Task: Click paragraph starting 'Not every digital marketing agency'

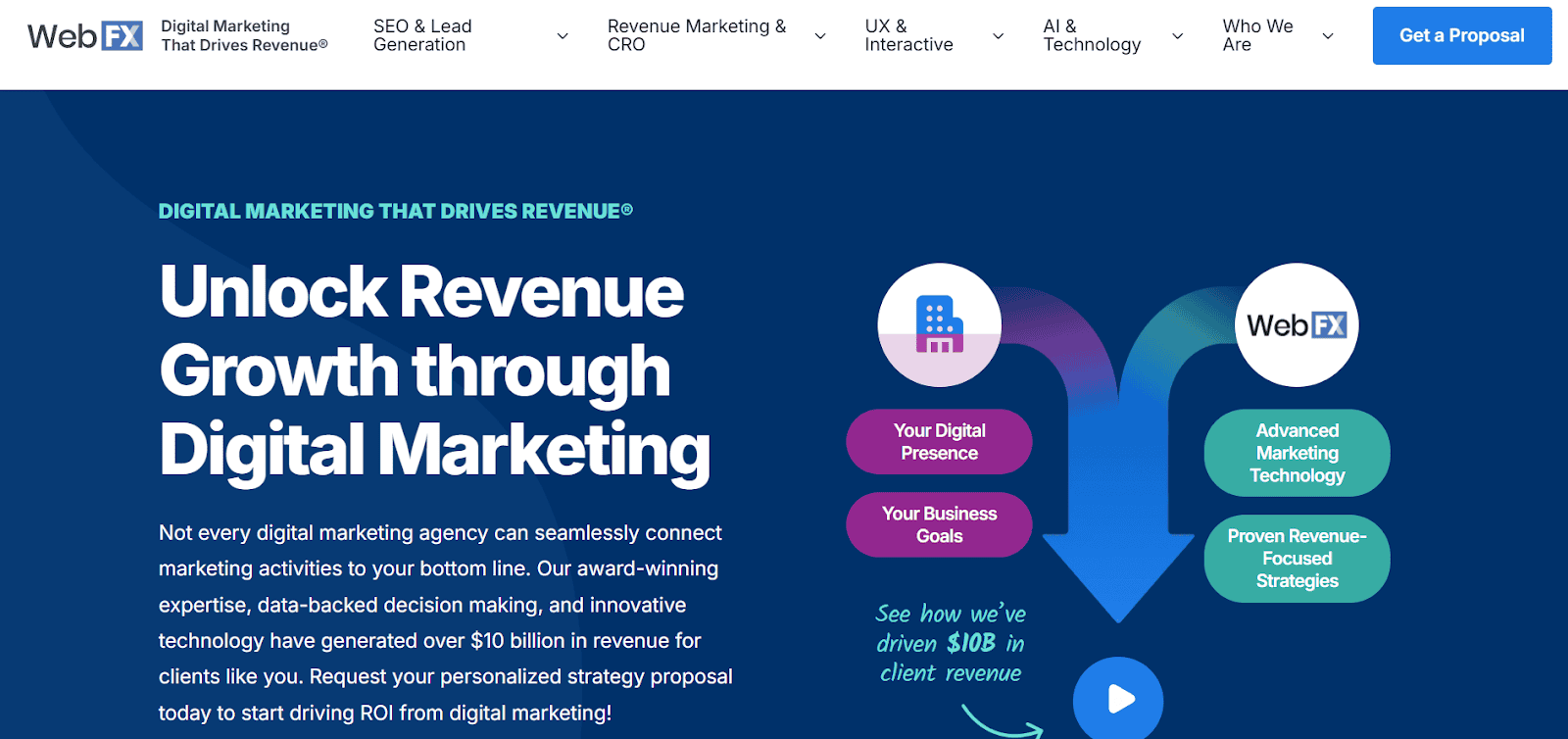Action: (x=446, y=622)
